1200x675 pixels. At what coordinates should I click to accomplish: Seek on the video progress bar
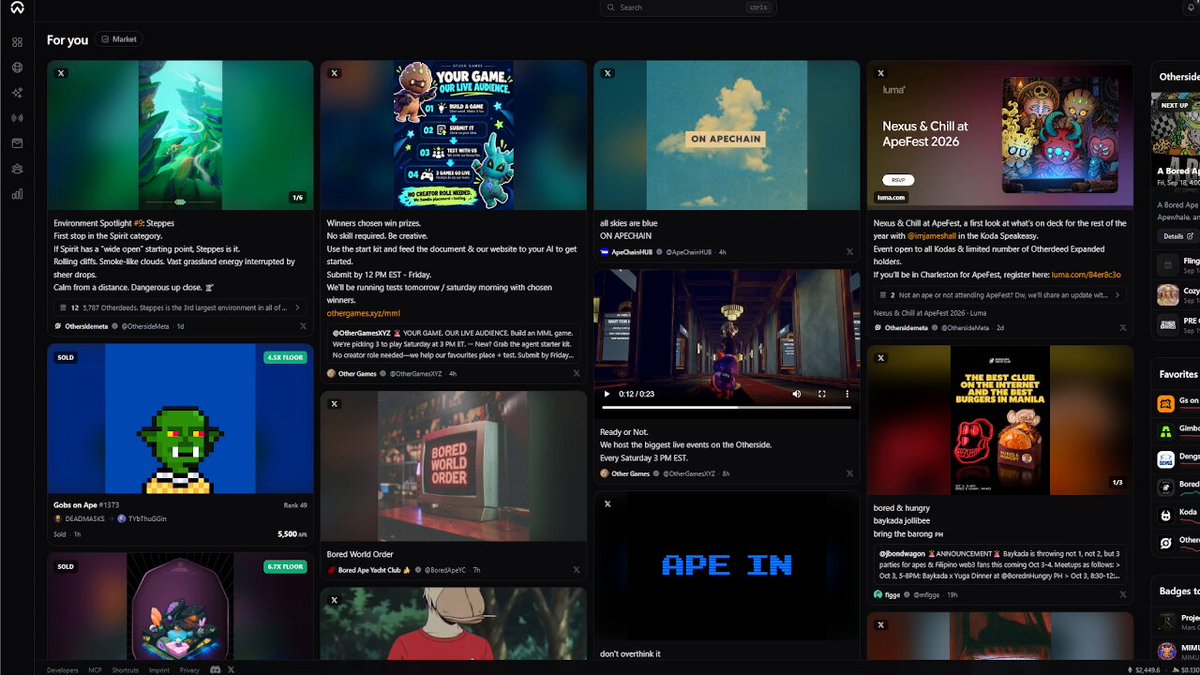tap(727, 407)
